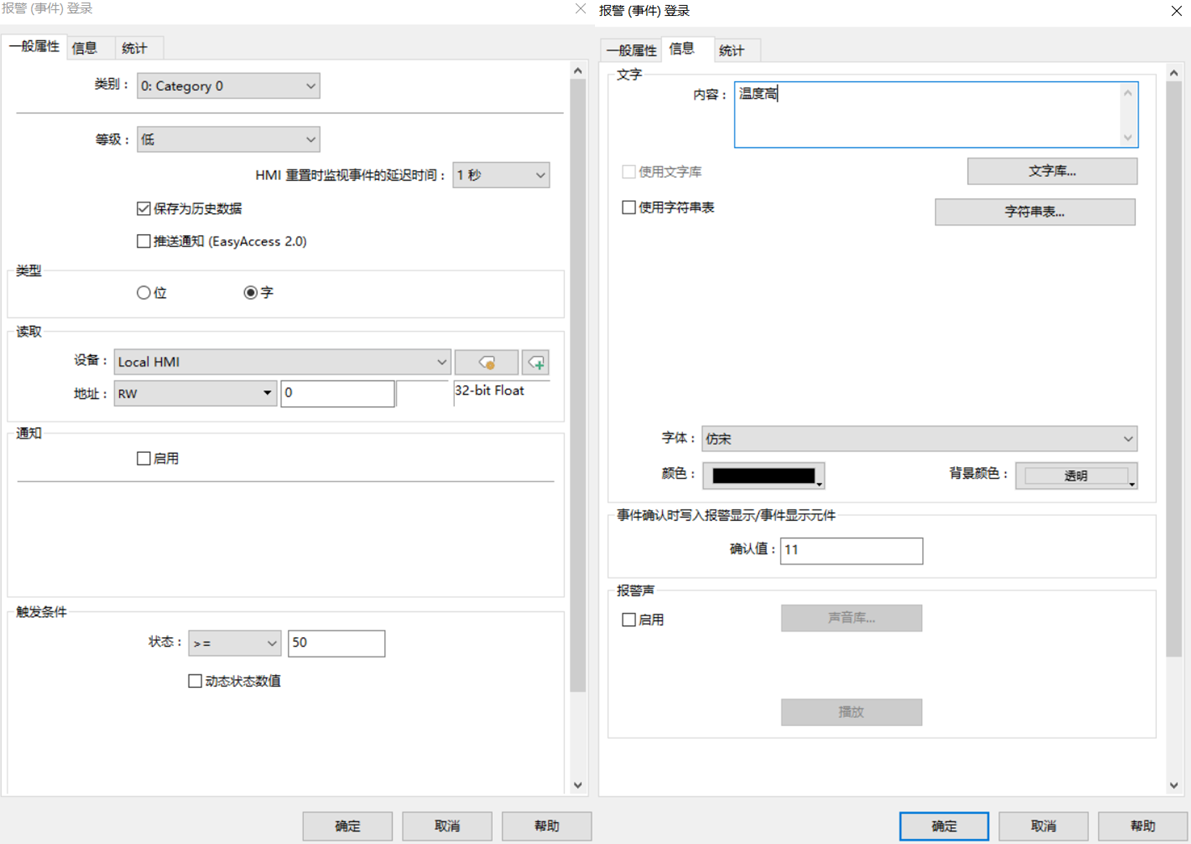The width and height of the screenshot is (1191, 844).
Task: Click the add new tag icon with plus
Action: (536, 362)
